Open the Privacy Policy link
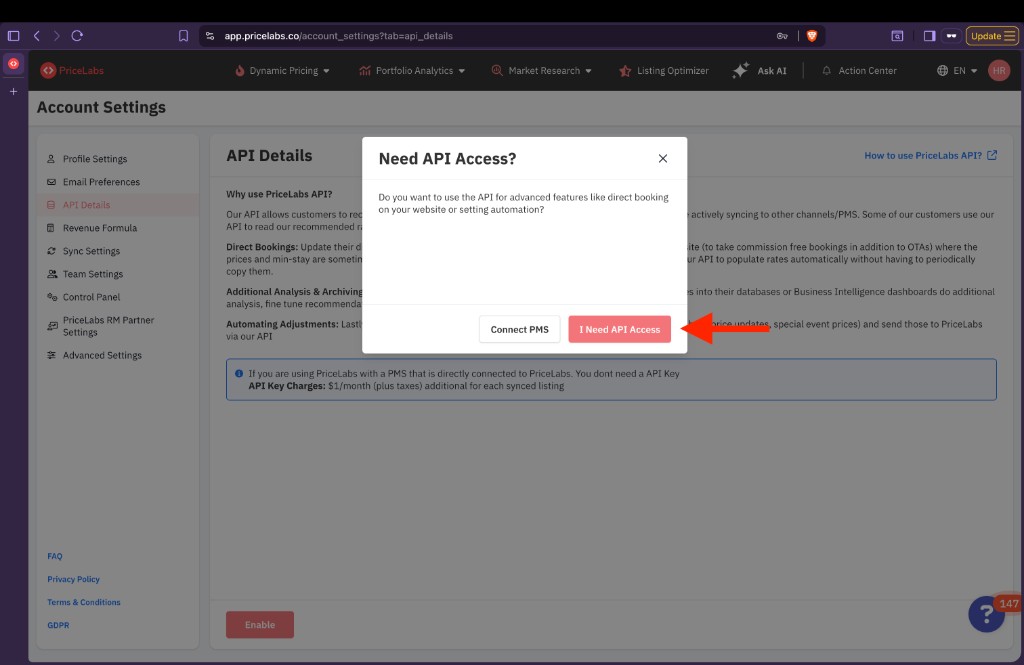Viewport: 1024px width, 665px height. (x=73, y=579)
